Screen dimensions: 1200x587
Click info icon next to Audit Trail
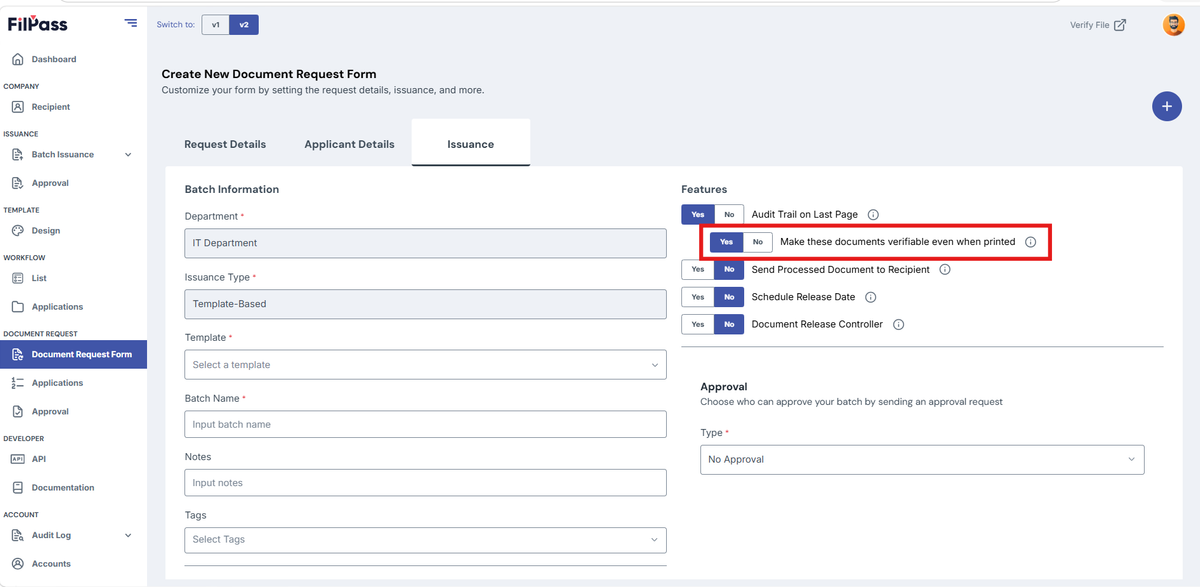873,215
